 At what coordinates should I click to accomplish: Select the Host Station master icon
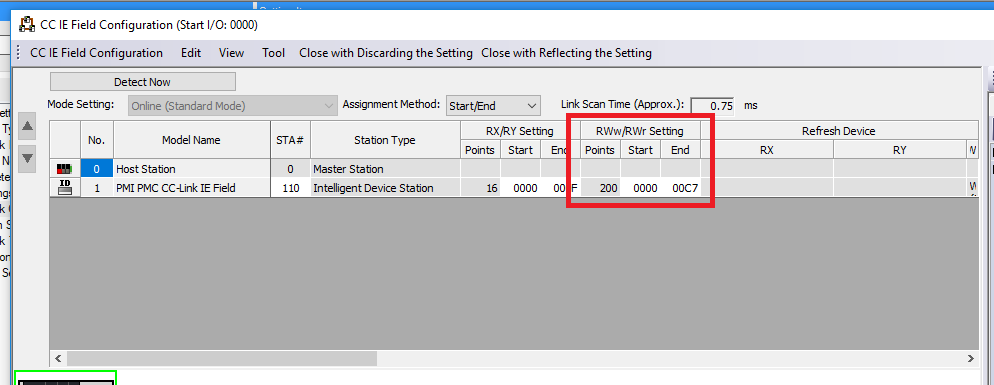point(65,169)
